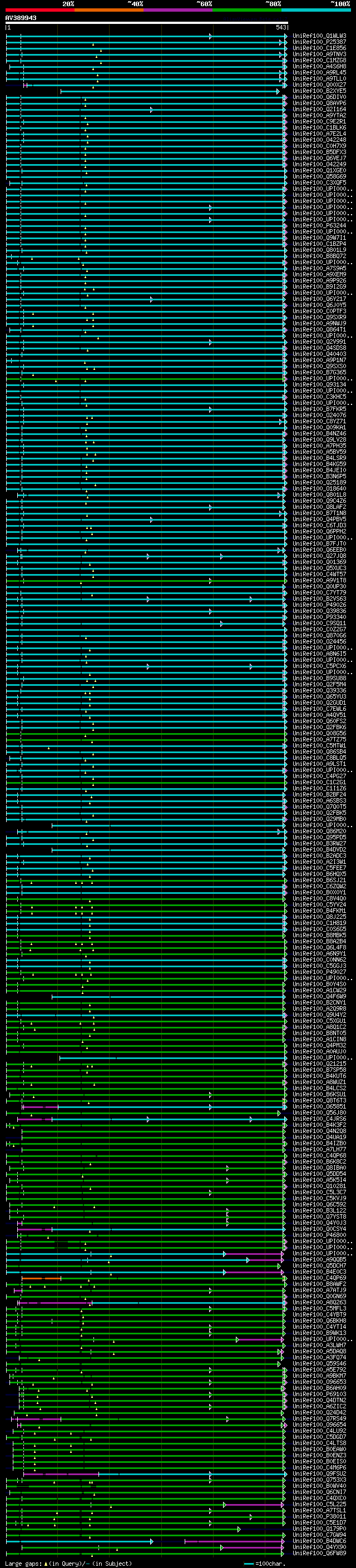Viewport: 356px width, 1568px height.
Task: Click the cyan alignment bar for UniRef100_Q1WLW3
Action: click(x=146, y=36)
